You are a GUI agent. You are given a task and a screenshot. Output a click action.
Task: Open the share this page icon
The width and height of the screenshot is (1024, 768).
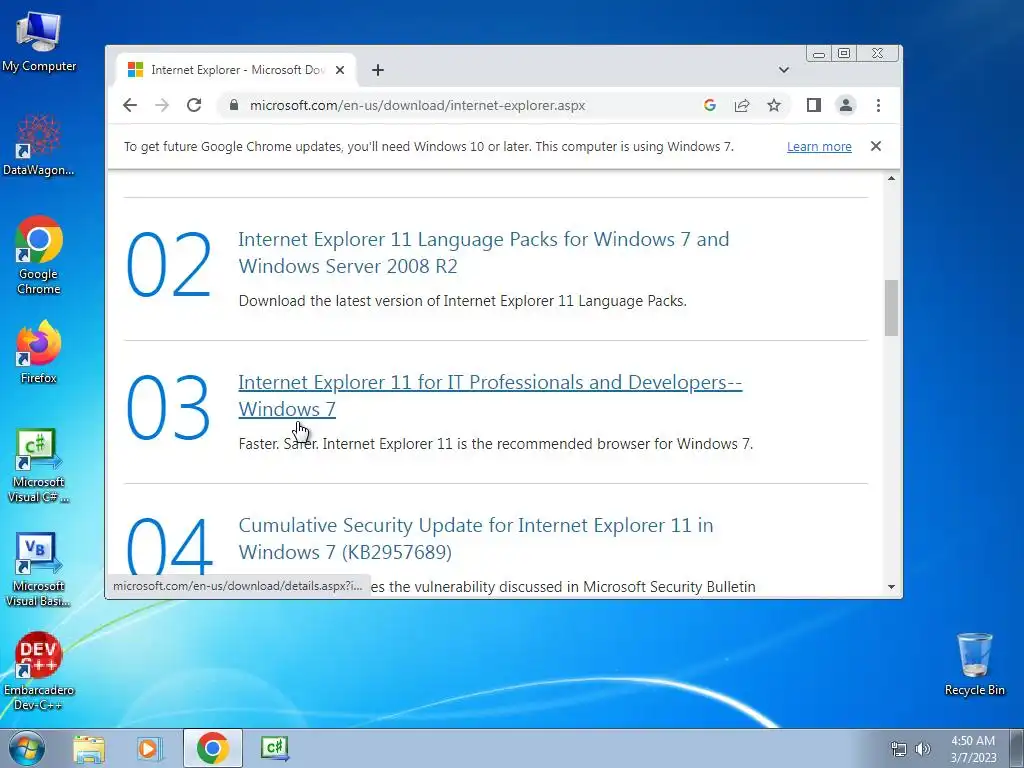coord(742,105)
